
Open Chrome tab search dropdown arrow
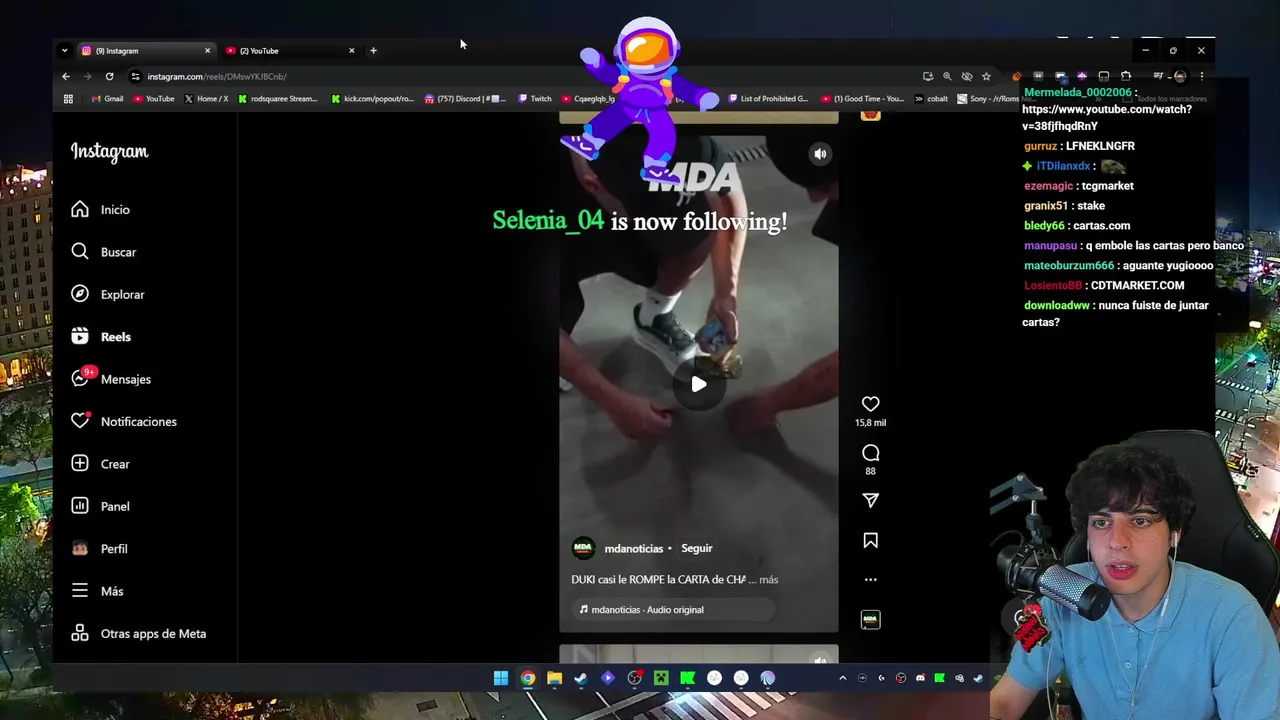tap(64, 50)
